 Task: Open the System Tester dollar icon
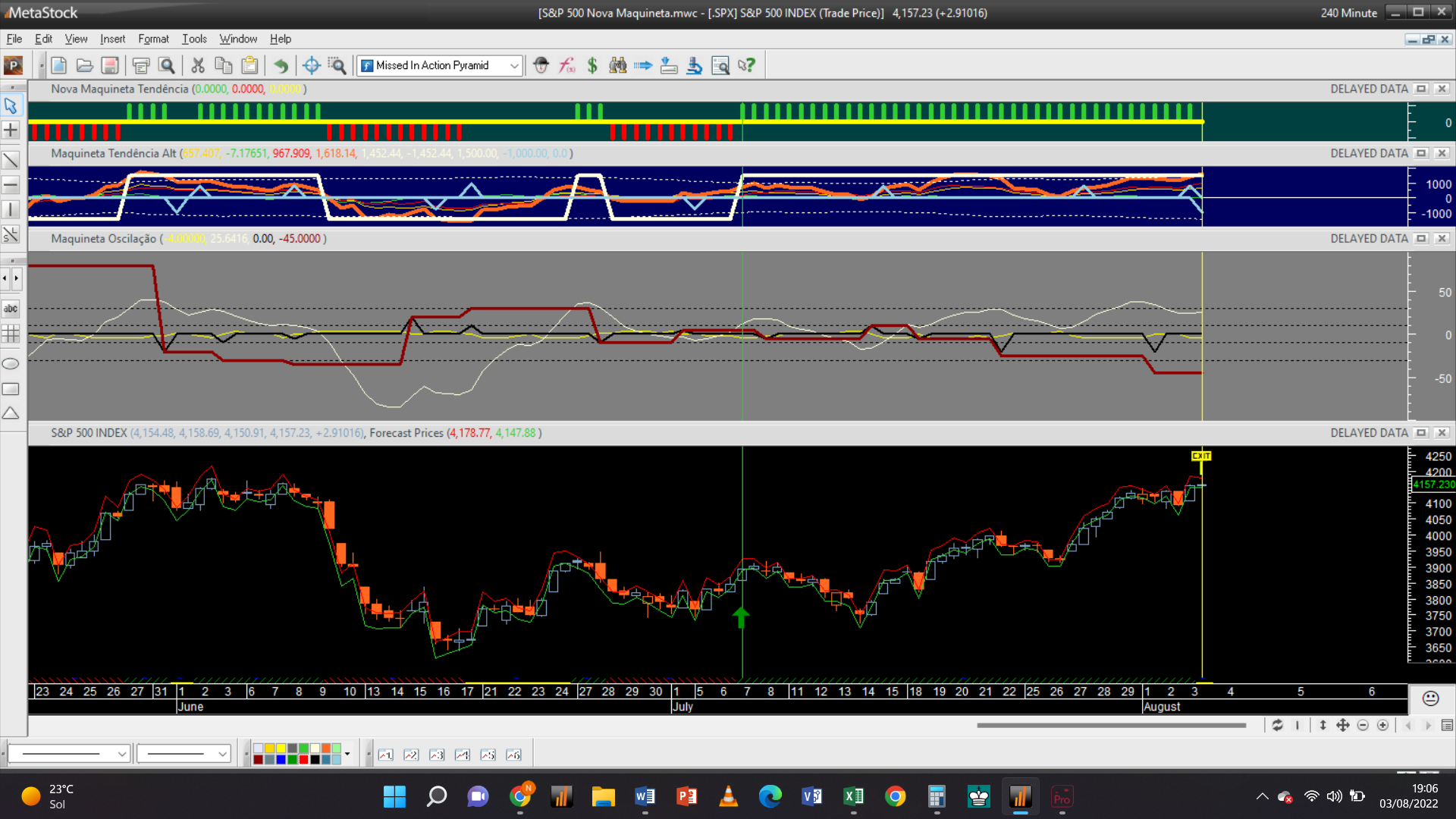coord(592,65)
